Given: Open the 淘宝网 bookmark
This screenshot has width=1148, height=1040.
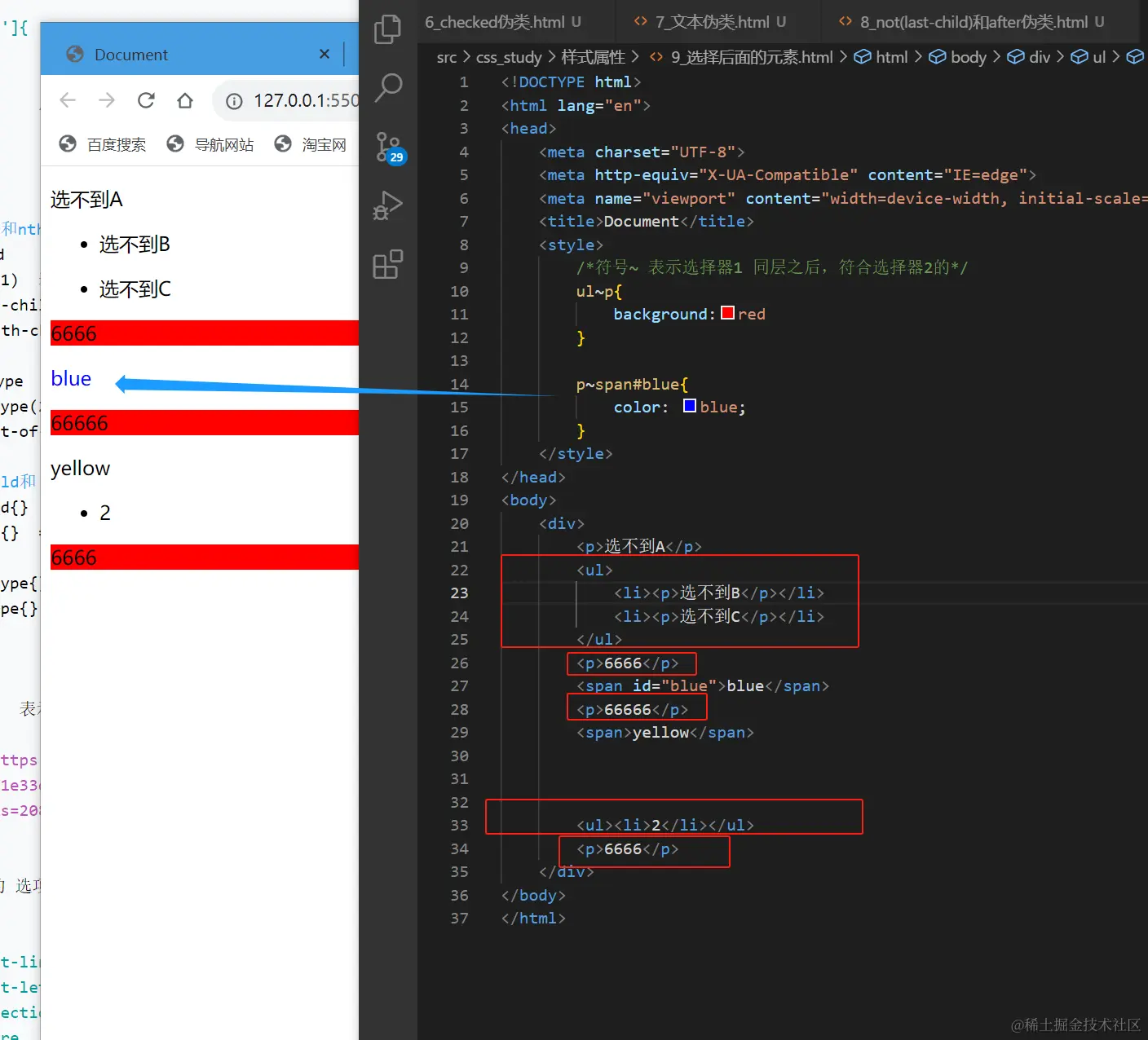Looking at the screenshot, I should pos(311,144).
